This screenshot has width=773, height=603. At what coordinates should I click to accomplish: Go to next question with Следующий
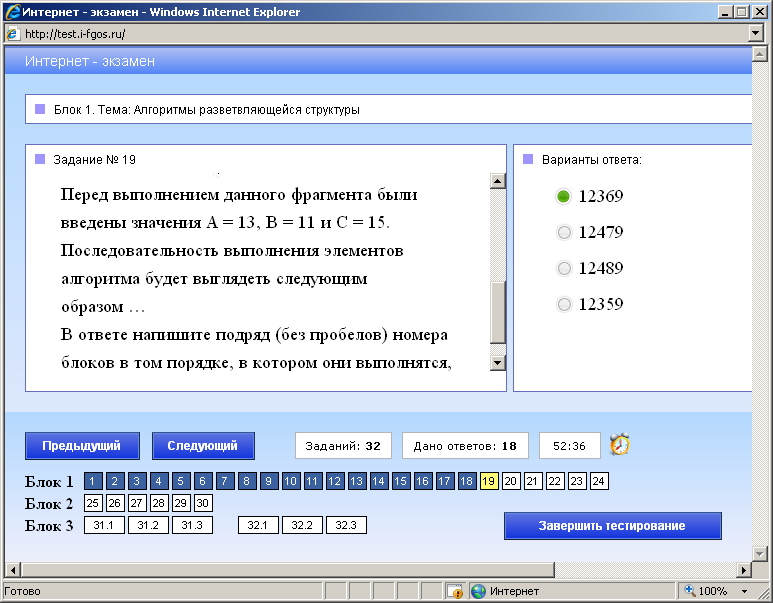pos(203,446)
